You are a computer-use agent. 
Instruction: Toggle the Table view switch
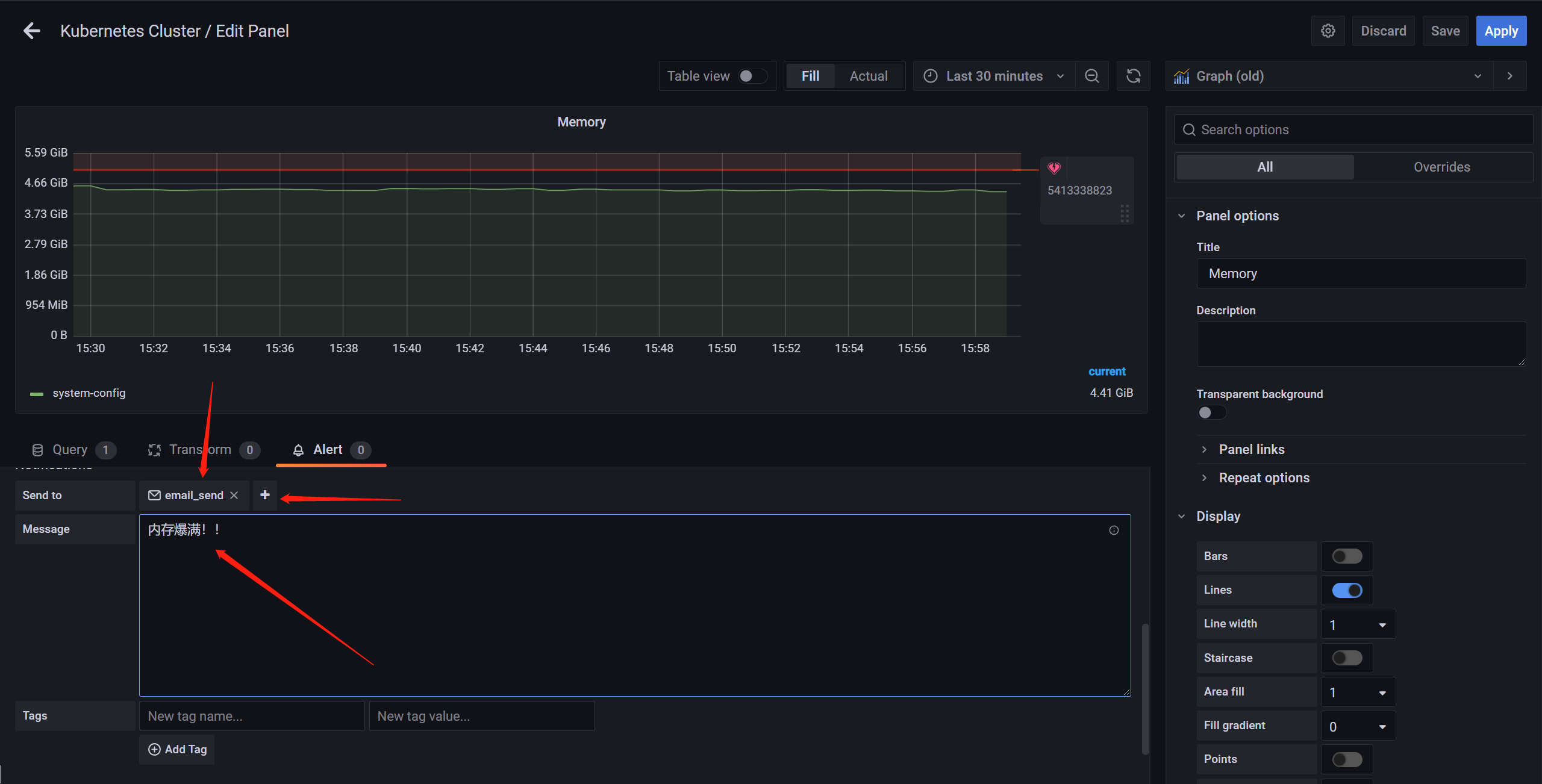click(752, 76)
